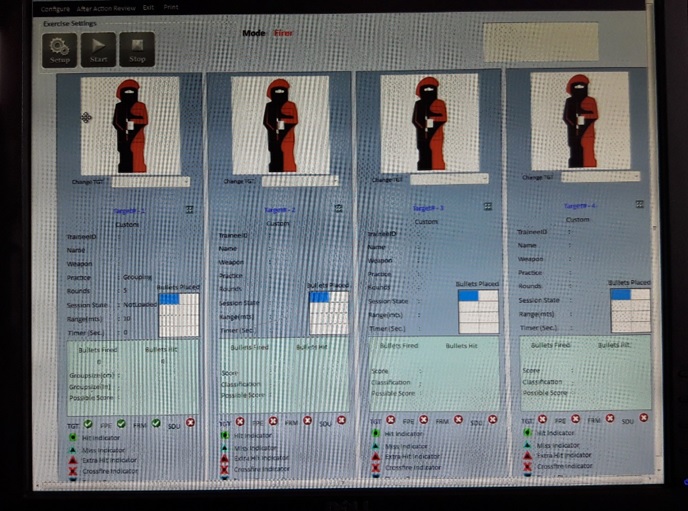Select the blue cell in Target 3 Bullets Placed grid
This screenshot has height=511, width=688.
[x=468, y=296]
